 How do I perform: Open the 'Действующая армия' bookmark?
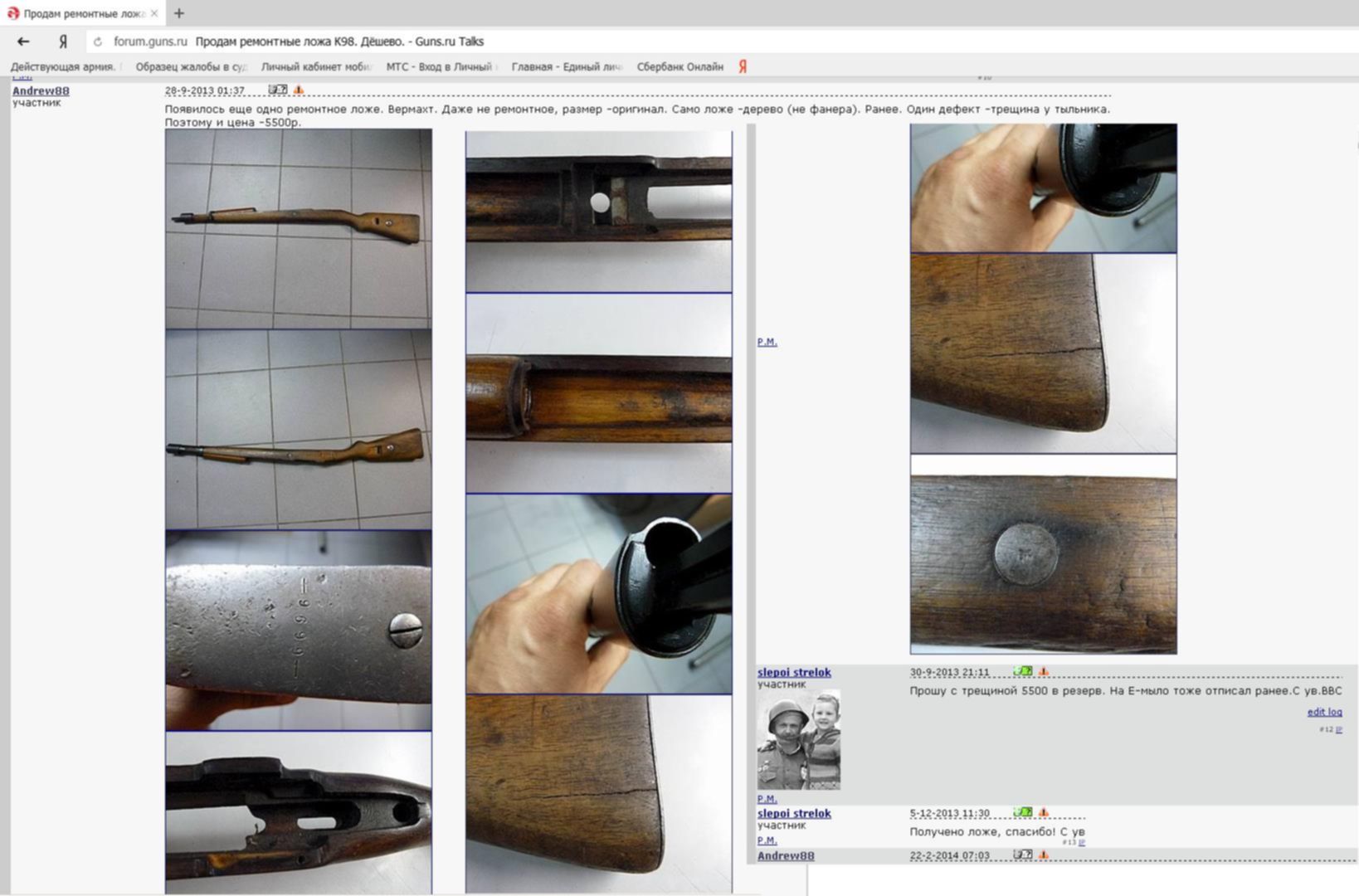pos(63,66)
